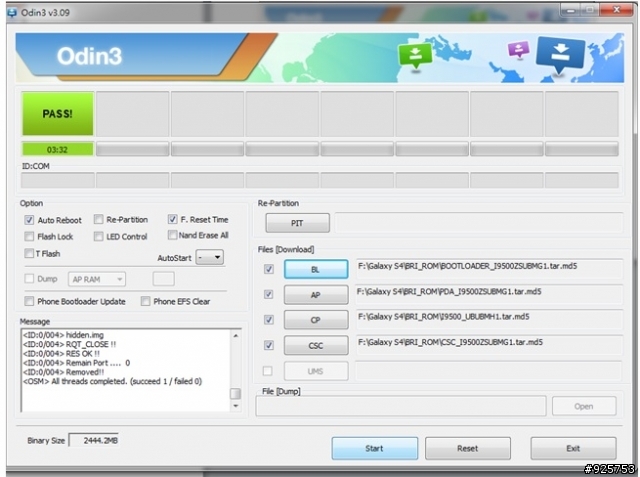This screenshot has width=640, height=477.
Task: Uncheck the AP file checkbox
Action: (269, 294)
